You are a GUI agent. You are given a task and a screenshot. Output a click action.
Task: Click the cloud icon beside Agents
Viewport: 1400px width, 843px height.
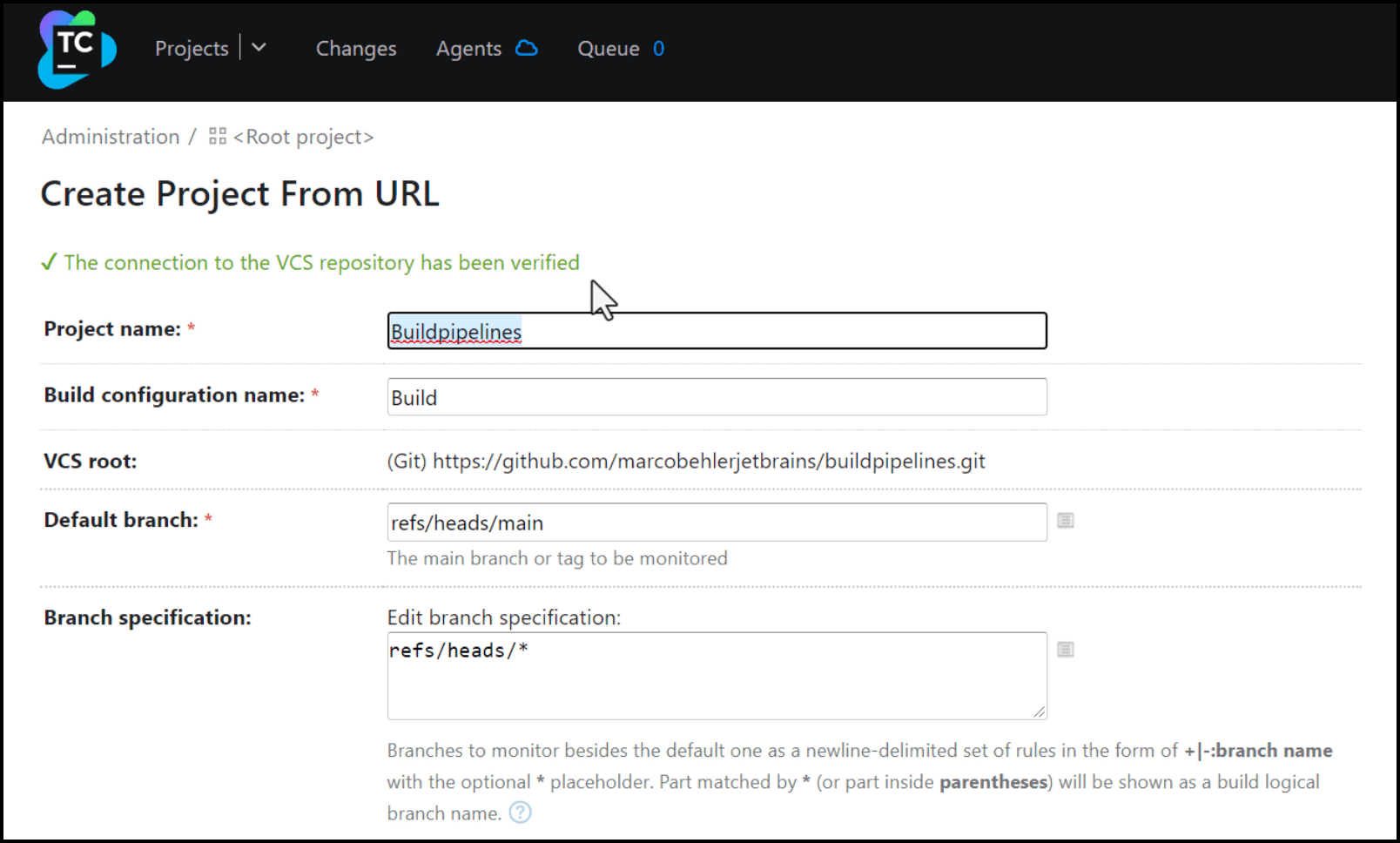tap(527, 48)
